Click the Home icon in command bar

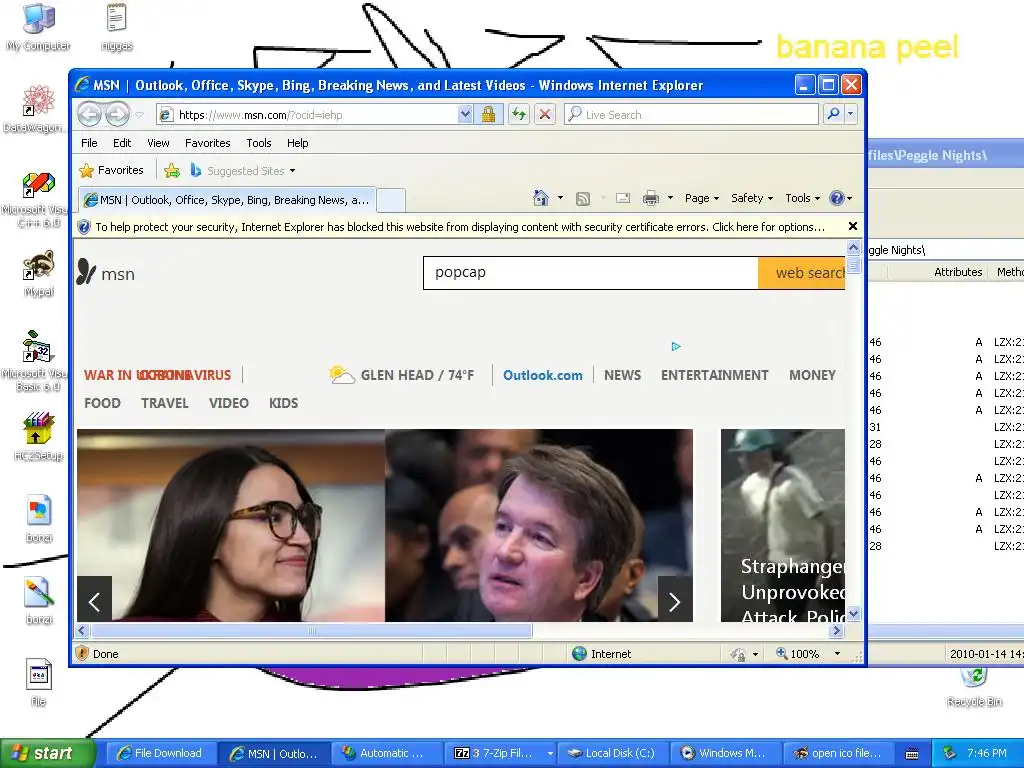[x=541, y=198]
